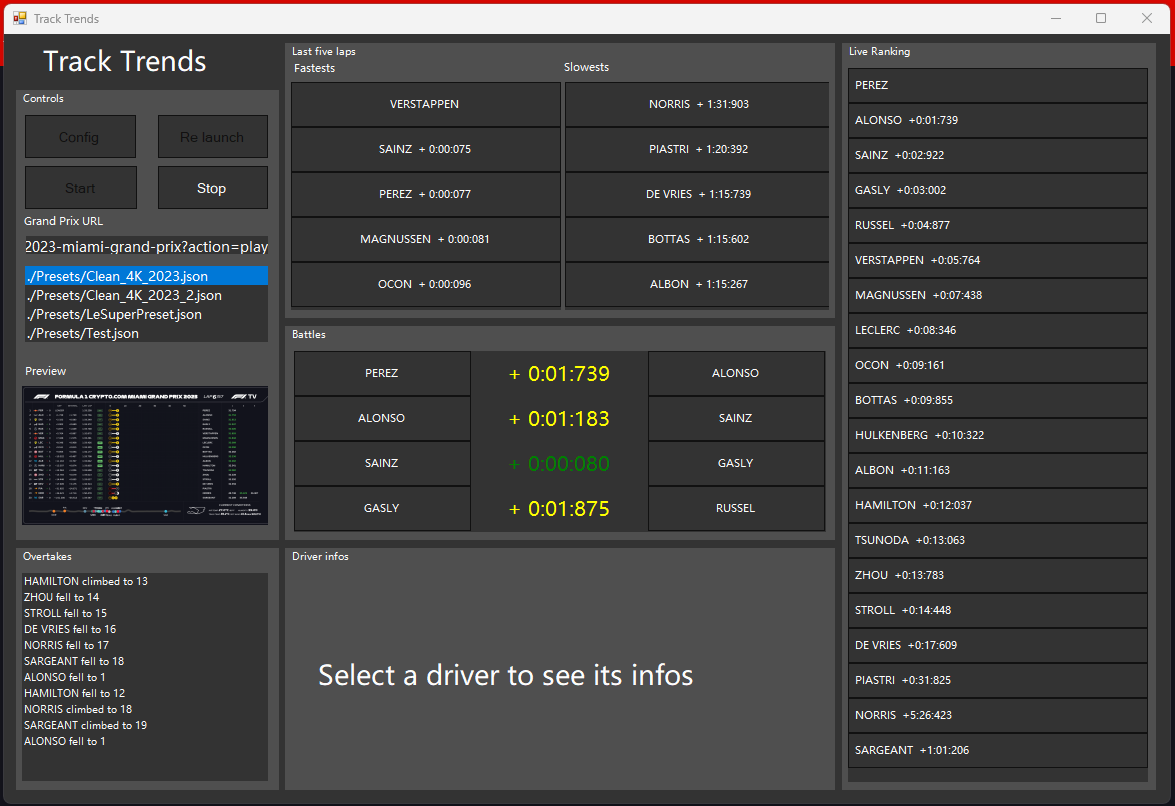Click the Track Trends app icon in title bar

point(19,18)
